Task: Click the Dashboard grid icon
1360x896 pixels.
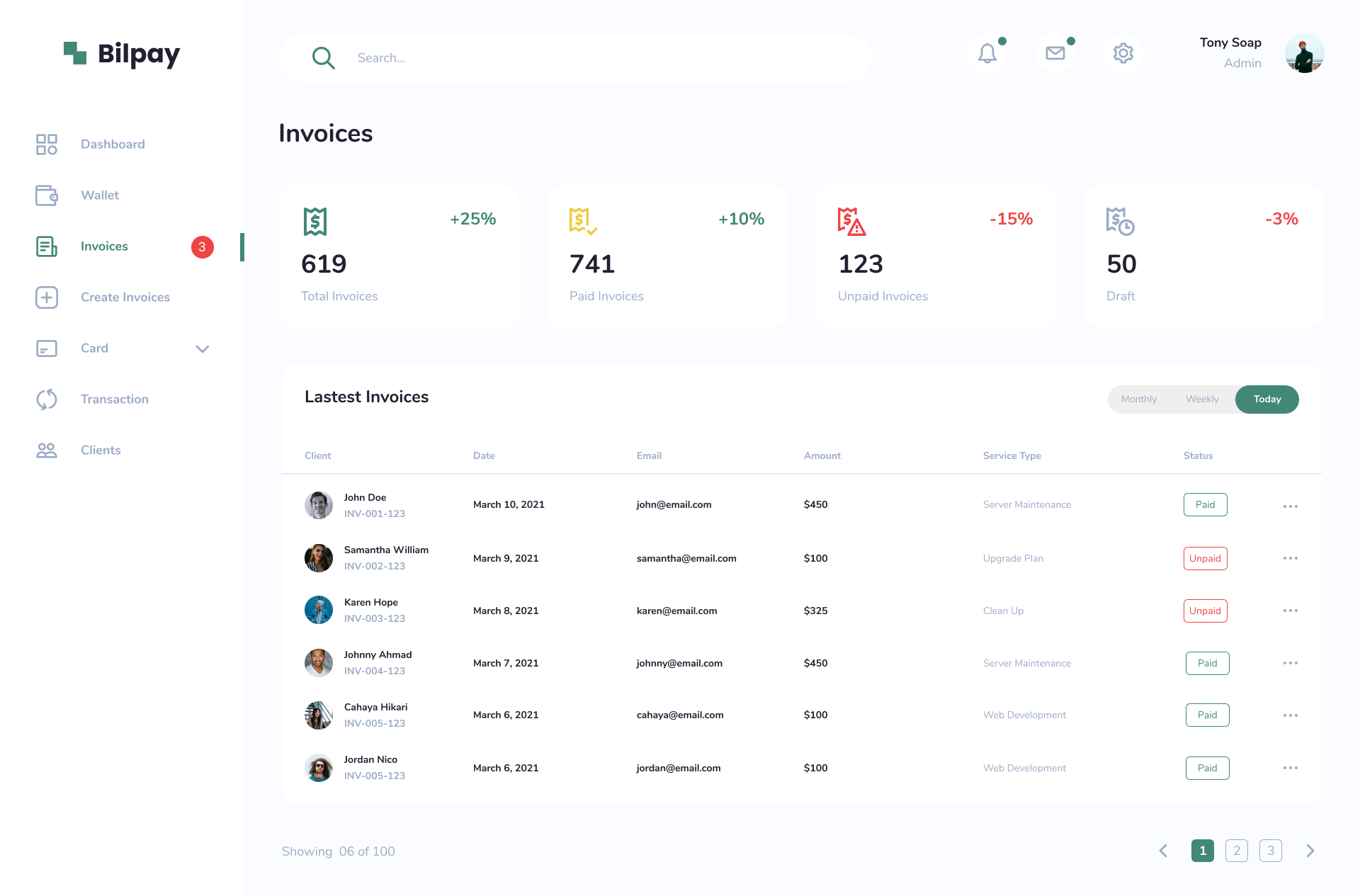Action: 47,144
